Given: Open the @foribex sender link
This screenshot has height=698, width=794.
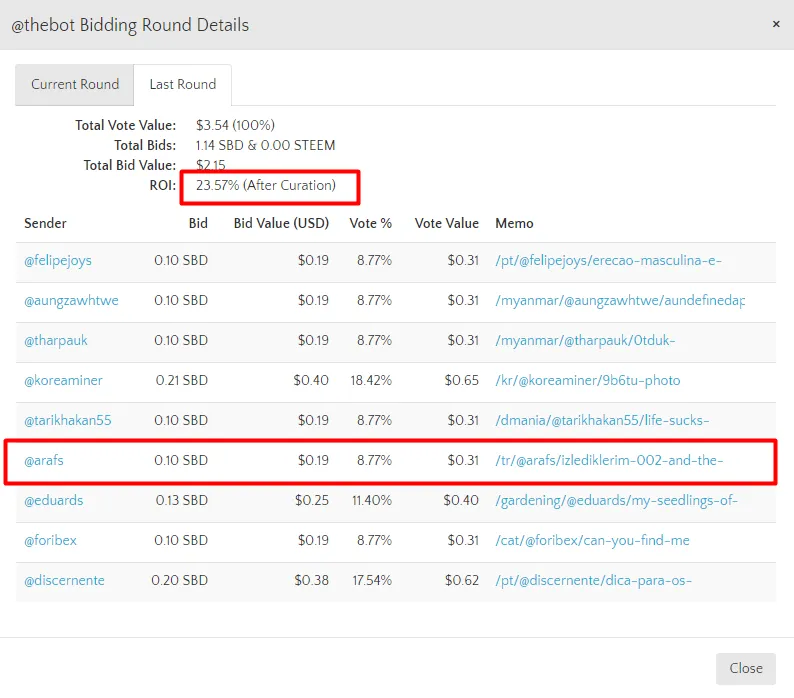Looking at the screenshot, I should (51, 540).
